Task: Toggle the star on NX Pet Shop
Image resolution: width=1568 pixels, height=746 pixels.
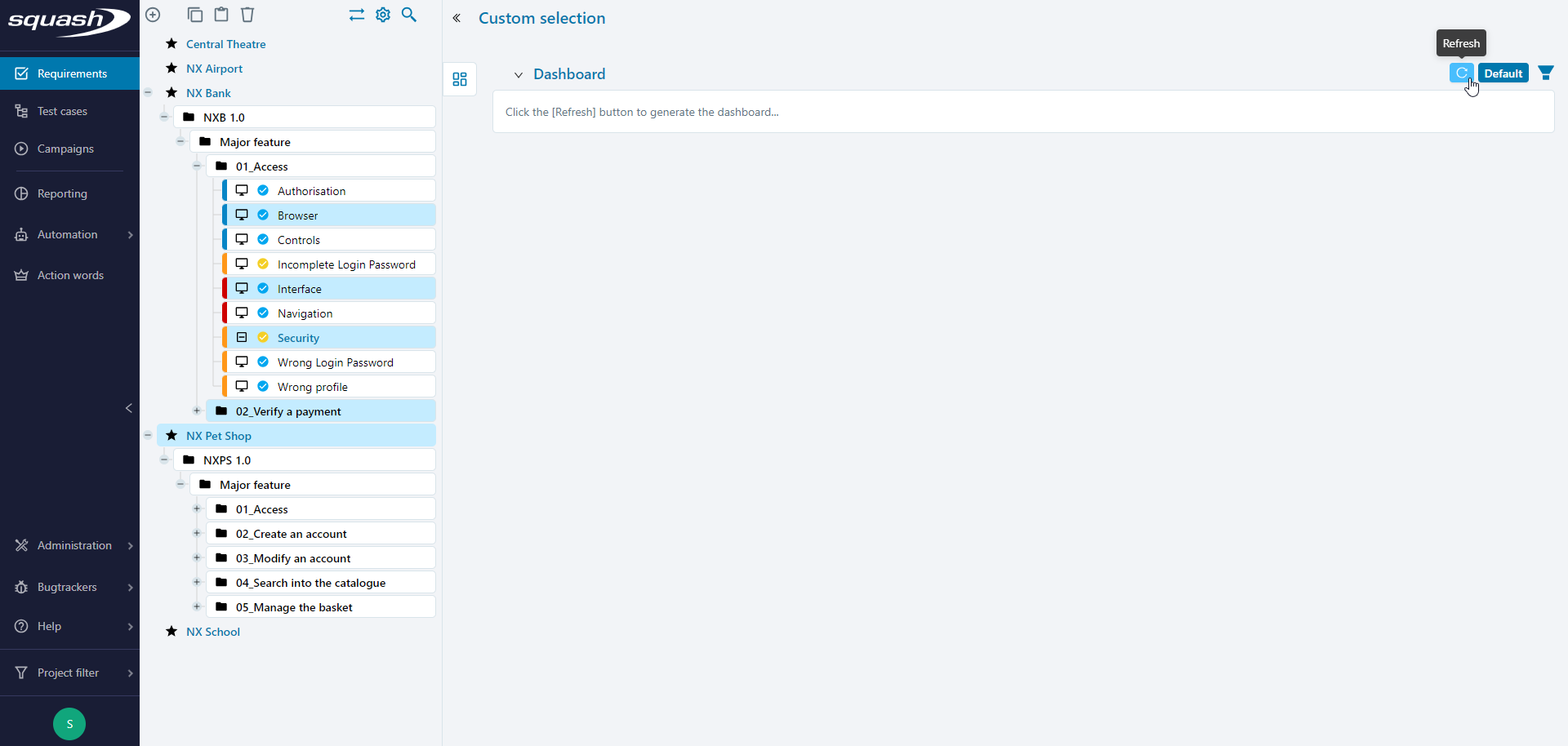Action: point(171,435)
